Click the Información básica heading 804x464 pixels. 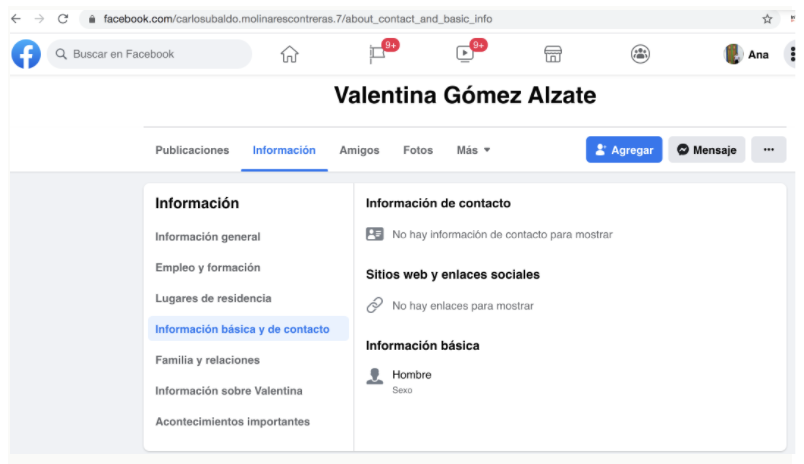tap(423, 346)
